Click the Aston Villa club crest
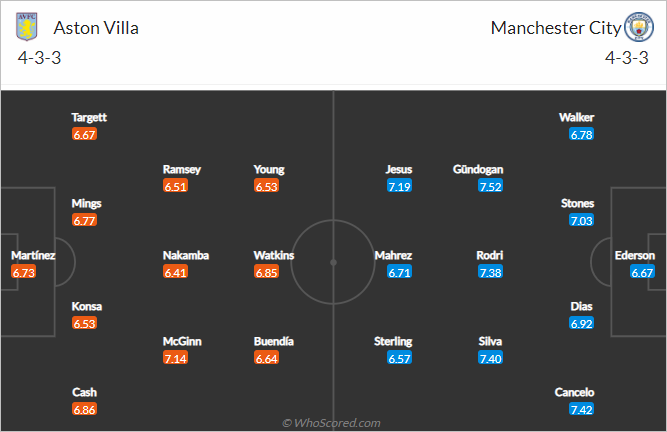The image size is (667, 432). (27, 27)
